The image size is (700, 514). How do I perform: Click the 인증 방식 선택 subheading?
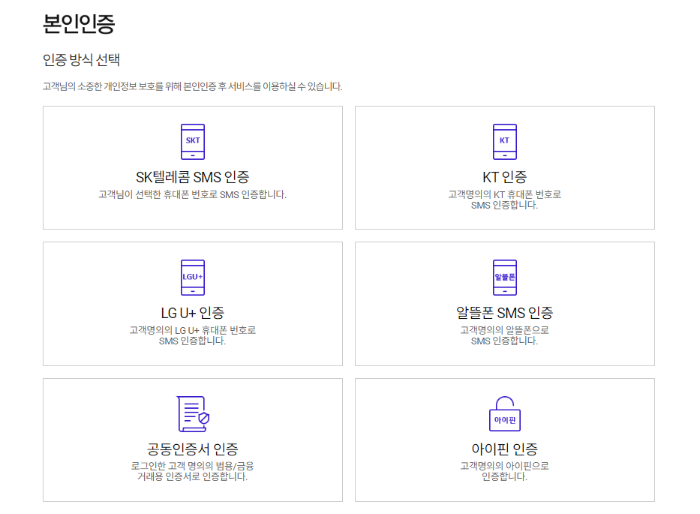(81, 60)
